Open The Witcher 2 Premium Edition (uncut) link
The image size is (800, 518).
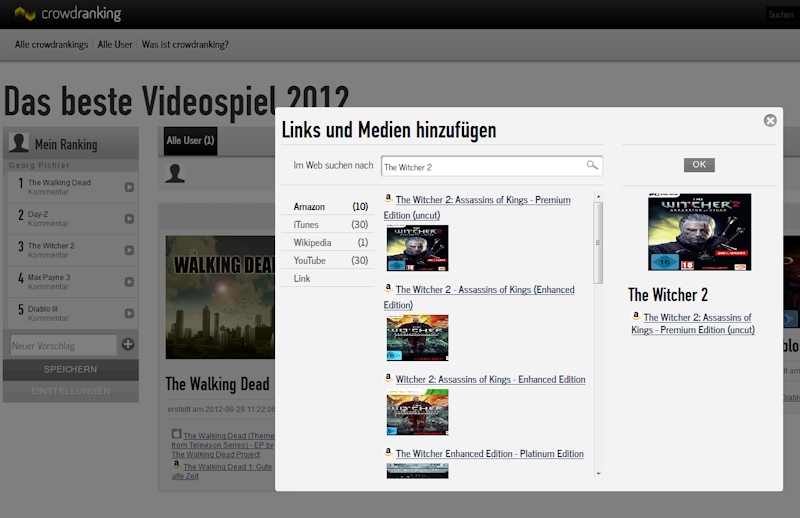[x=477, y=207]
